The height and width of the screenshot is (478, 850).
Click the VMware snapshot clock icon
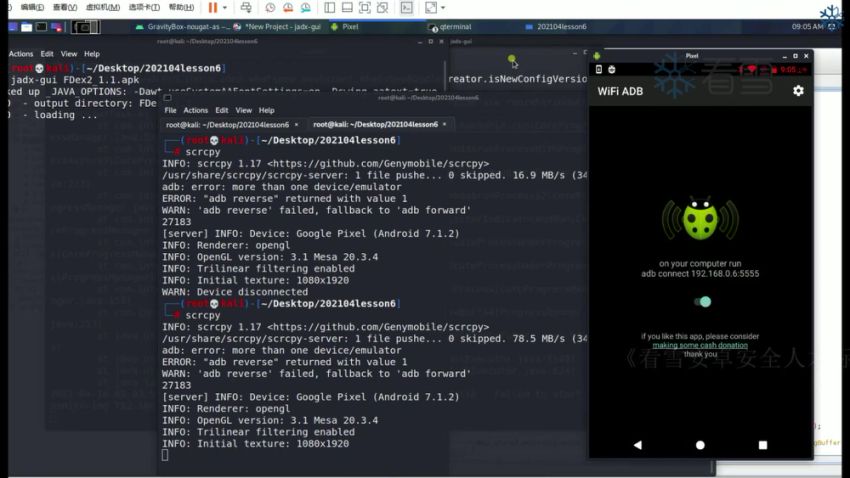272,7
